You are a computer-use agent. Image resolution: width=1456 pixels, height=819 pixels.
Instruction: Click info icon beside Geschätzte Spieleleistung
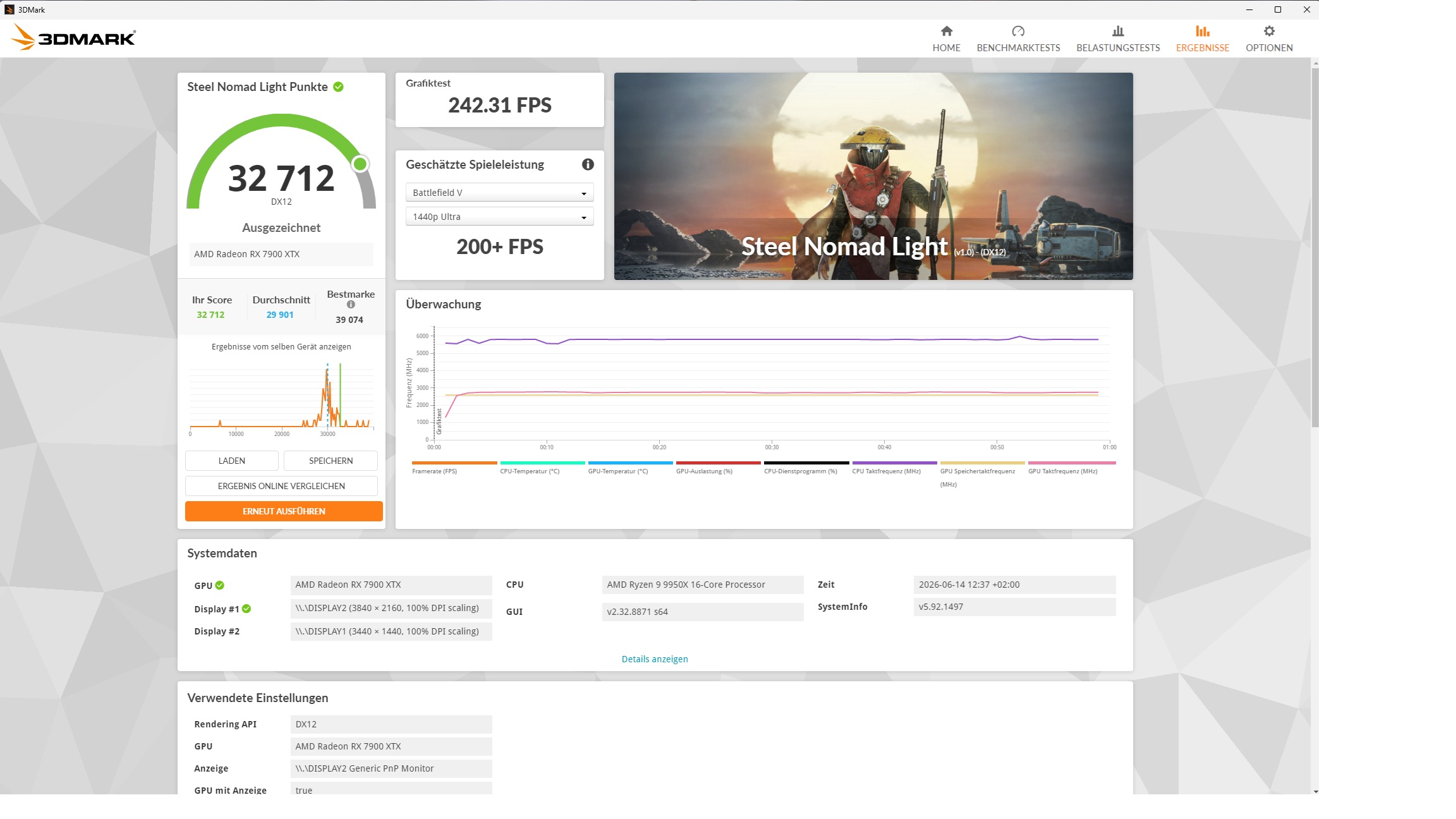point(588,164)
